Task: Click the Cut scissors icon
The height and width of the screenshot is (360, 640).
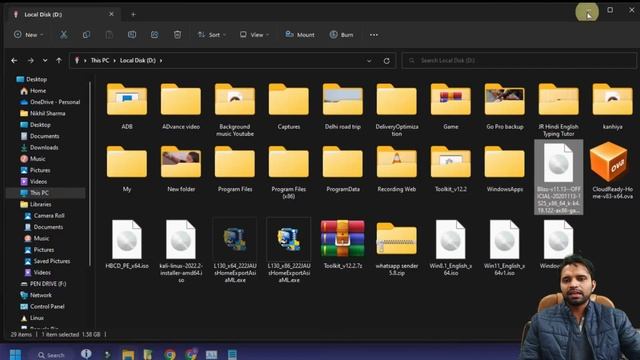Action: [63, 35]
